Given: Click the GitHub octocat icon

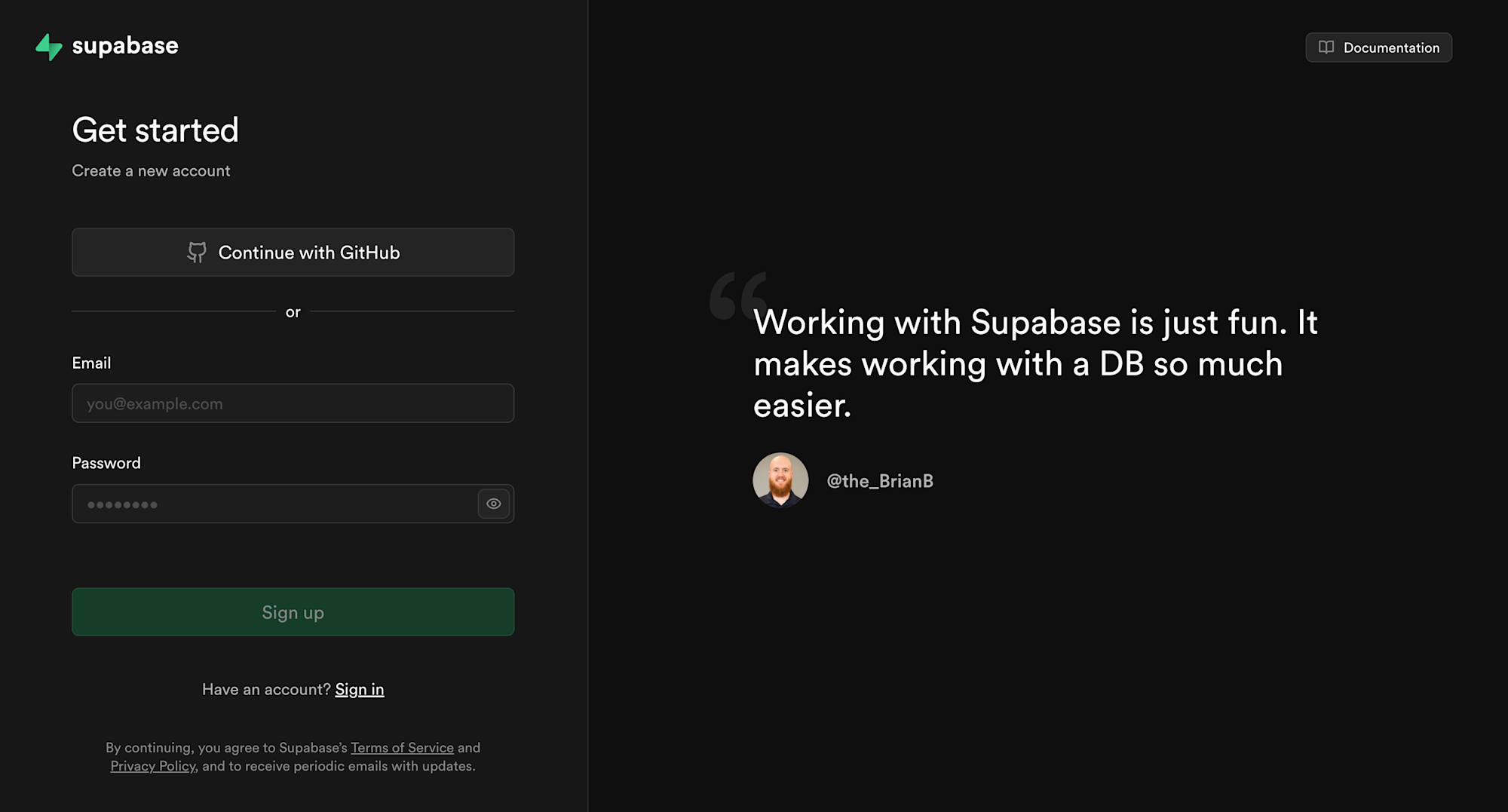Looking at the screenshot, I should click(x=197, y=253).
